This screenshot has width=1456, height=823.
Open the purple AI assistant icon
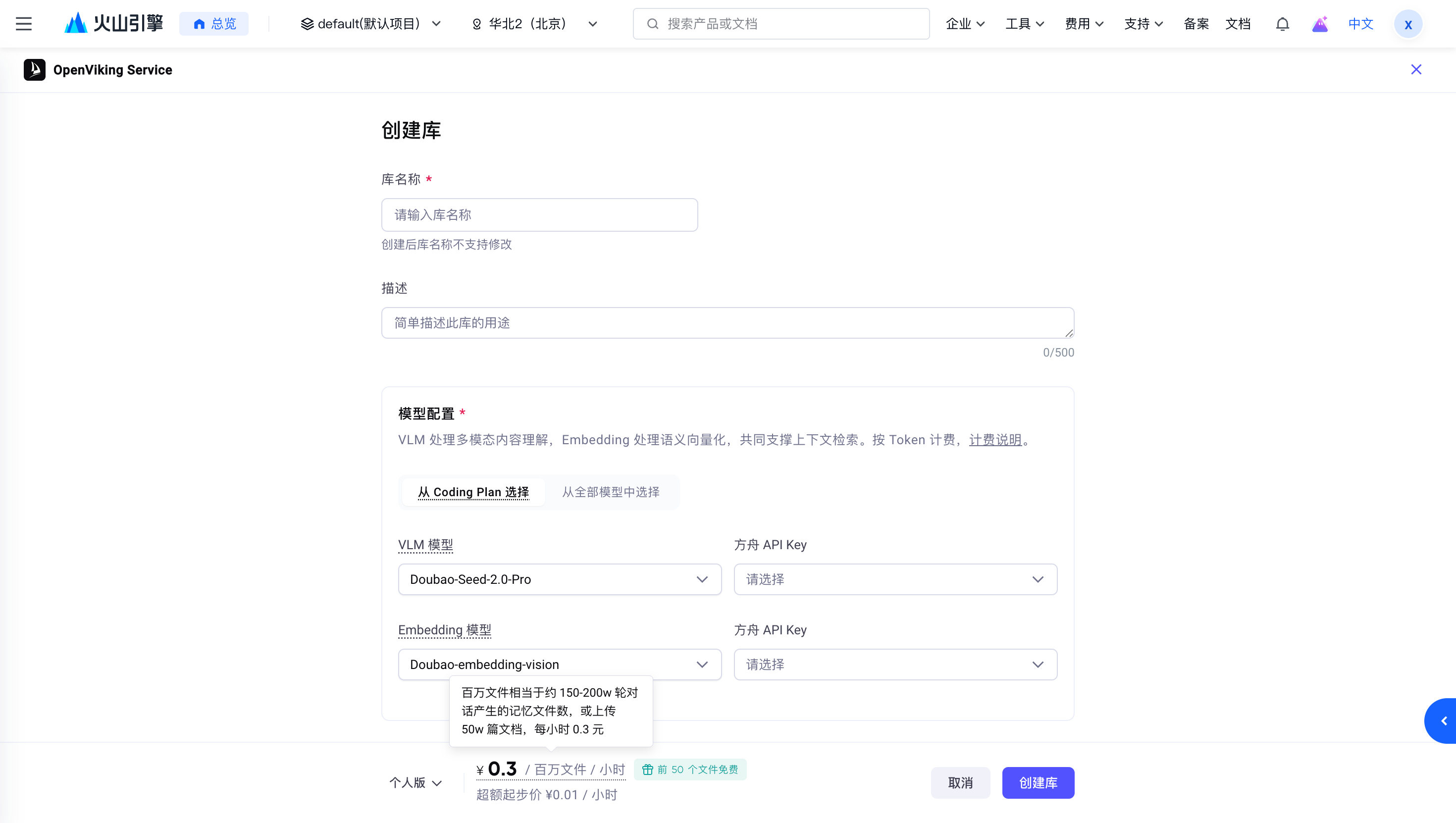click(1320, 24)
